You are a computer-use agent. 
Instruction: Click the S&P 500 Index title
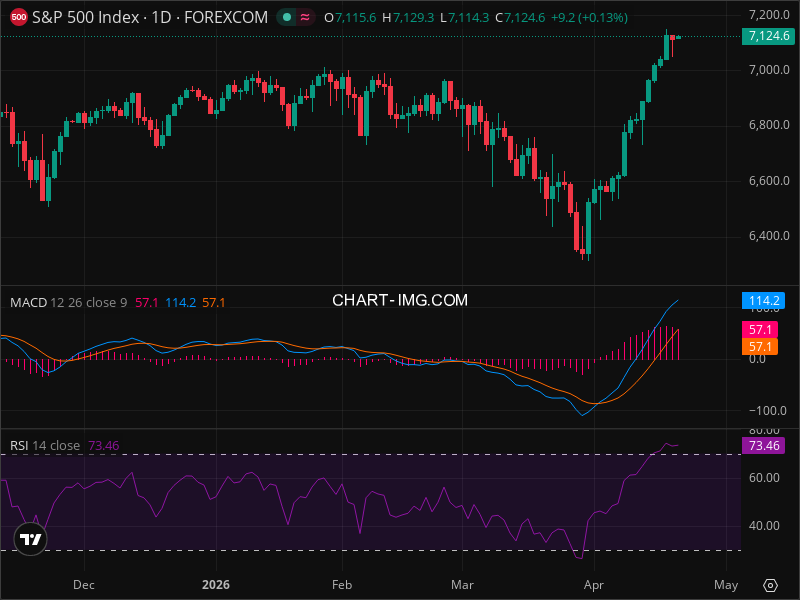85,17
